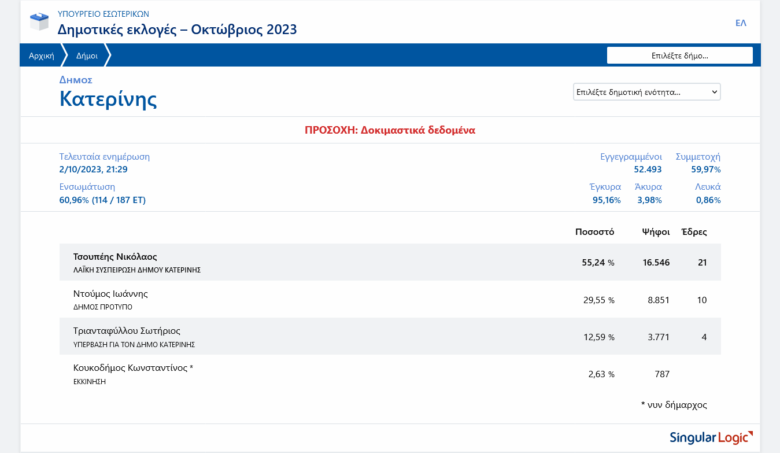Open candidate Κουκοδήμος Κωνσταντίνος row

390,374
